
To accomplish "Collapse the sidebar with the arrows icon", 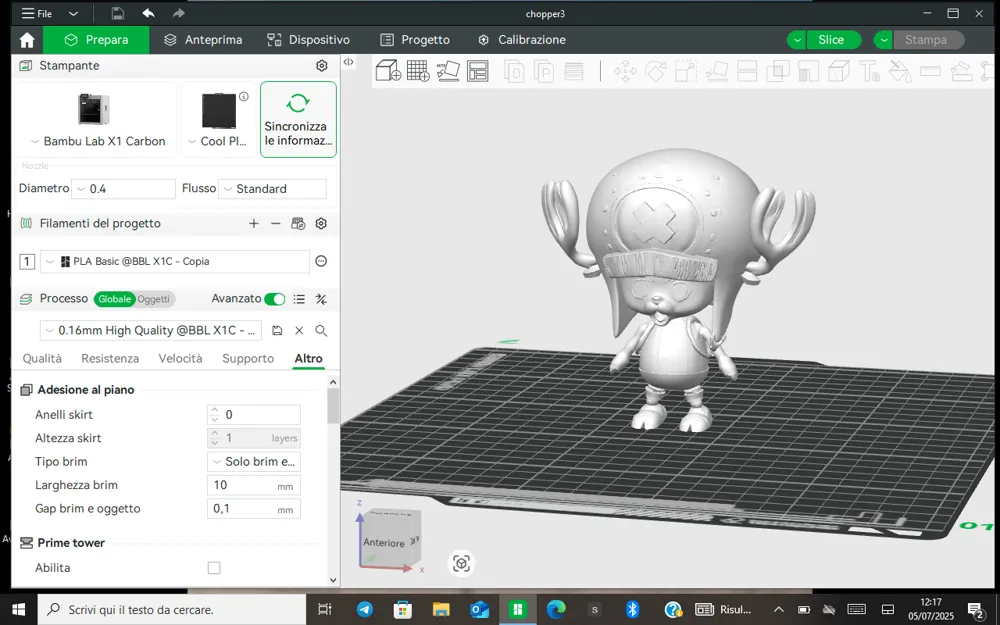I will coord(348,62).
